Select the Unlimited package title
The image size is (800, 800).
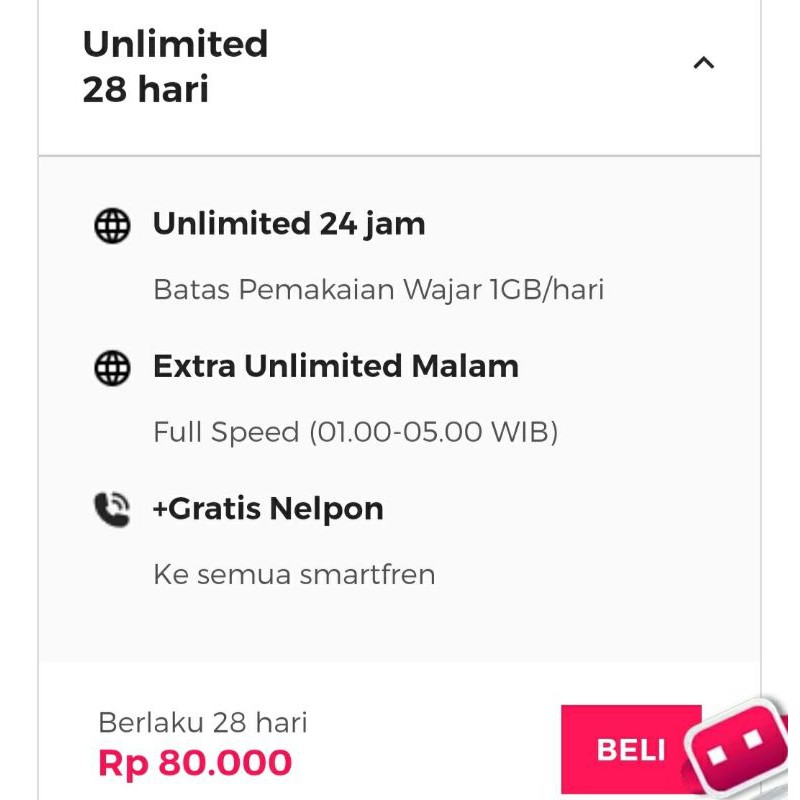click(x=175, y=44)
